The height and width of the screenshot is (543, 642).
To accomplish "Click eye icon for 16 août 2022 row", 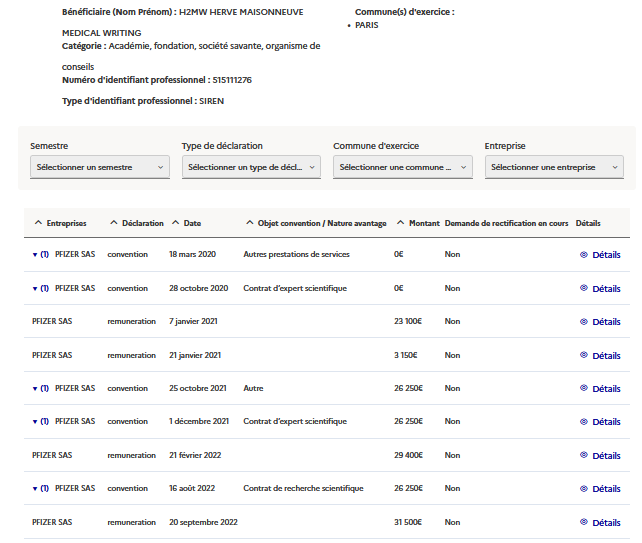I will click(x=584, y=489).
